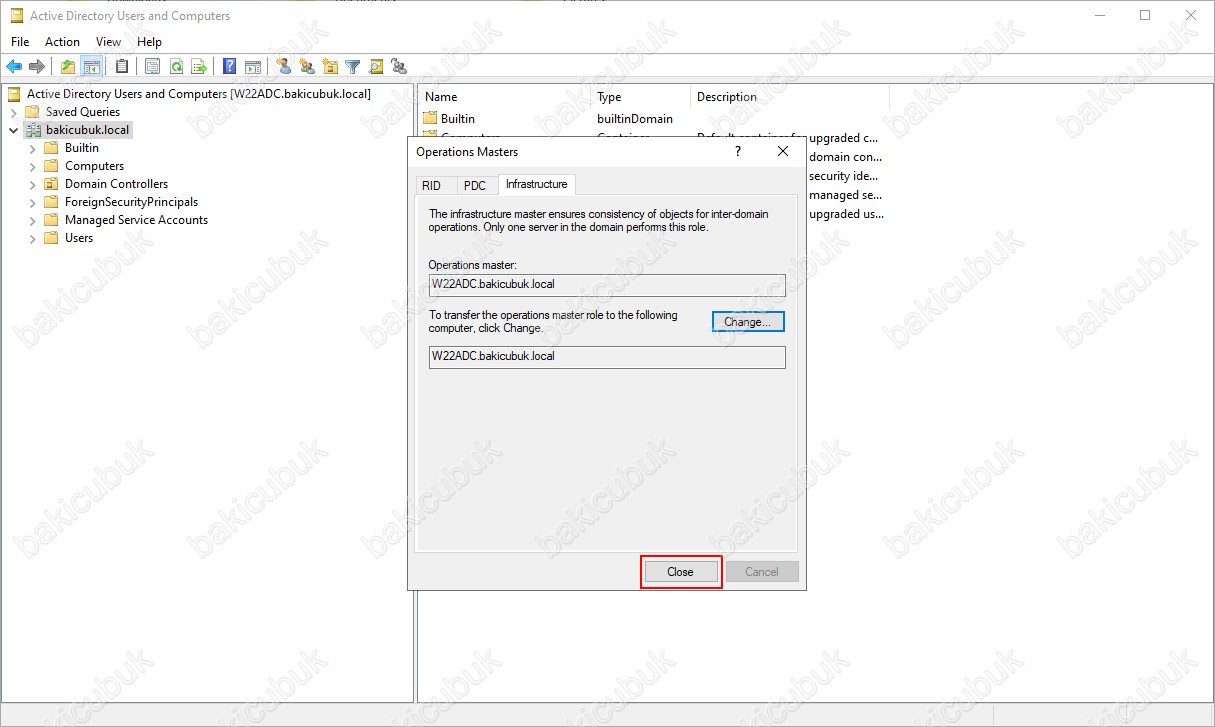The image size is (1215, 727).
Task: Sort list by Type column header
Action: pyautogui.click(x=640, y=97)
